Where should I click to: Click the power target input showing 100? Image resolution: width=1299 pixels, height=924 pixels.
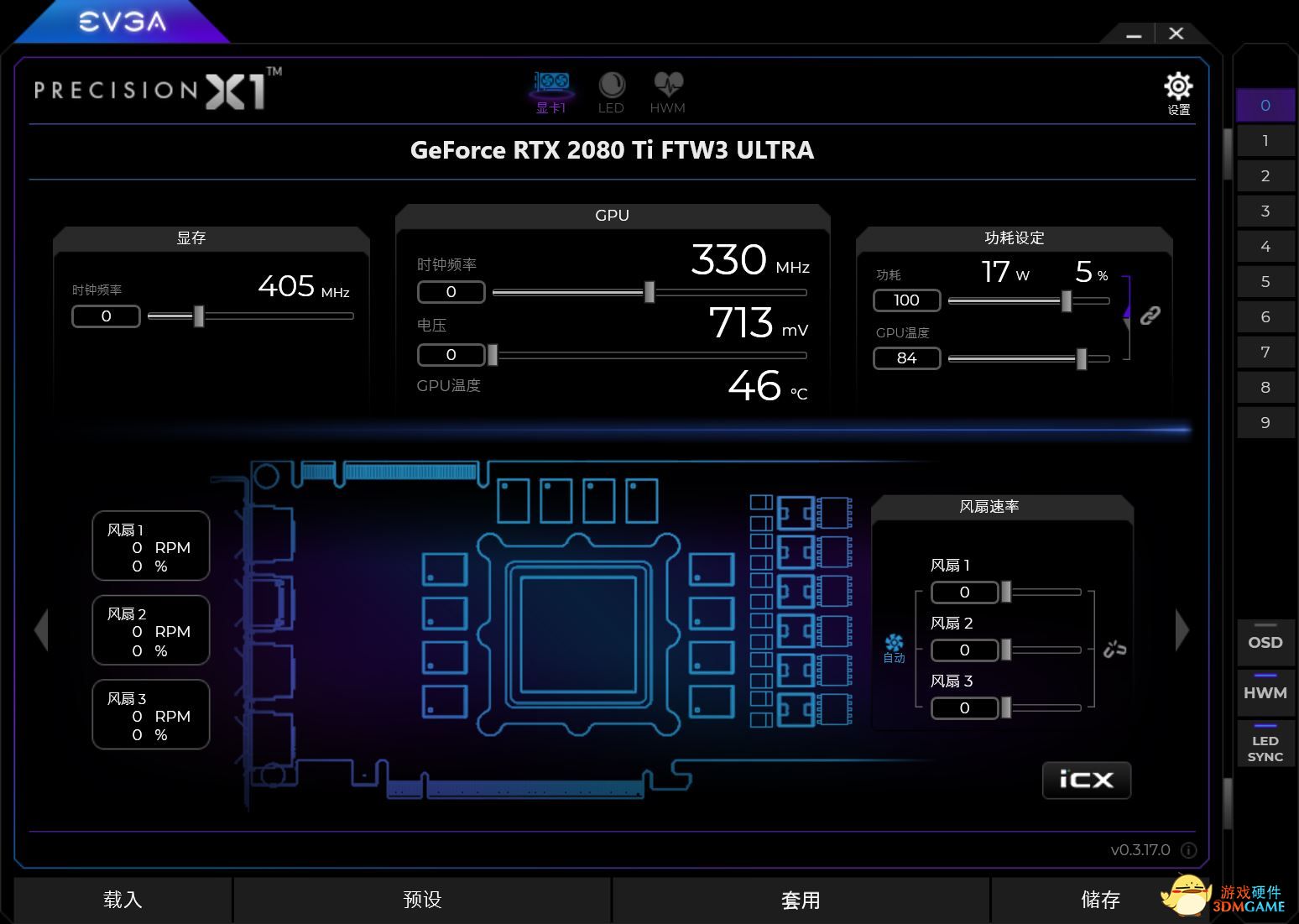pyautogui.click(x=907, y=300)
